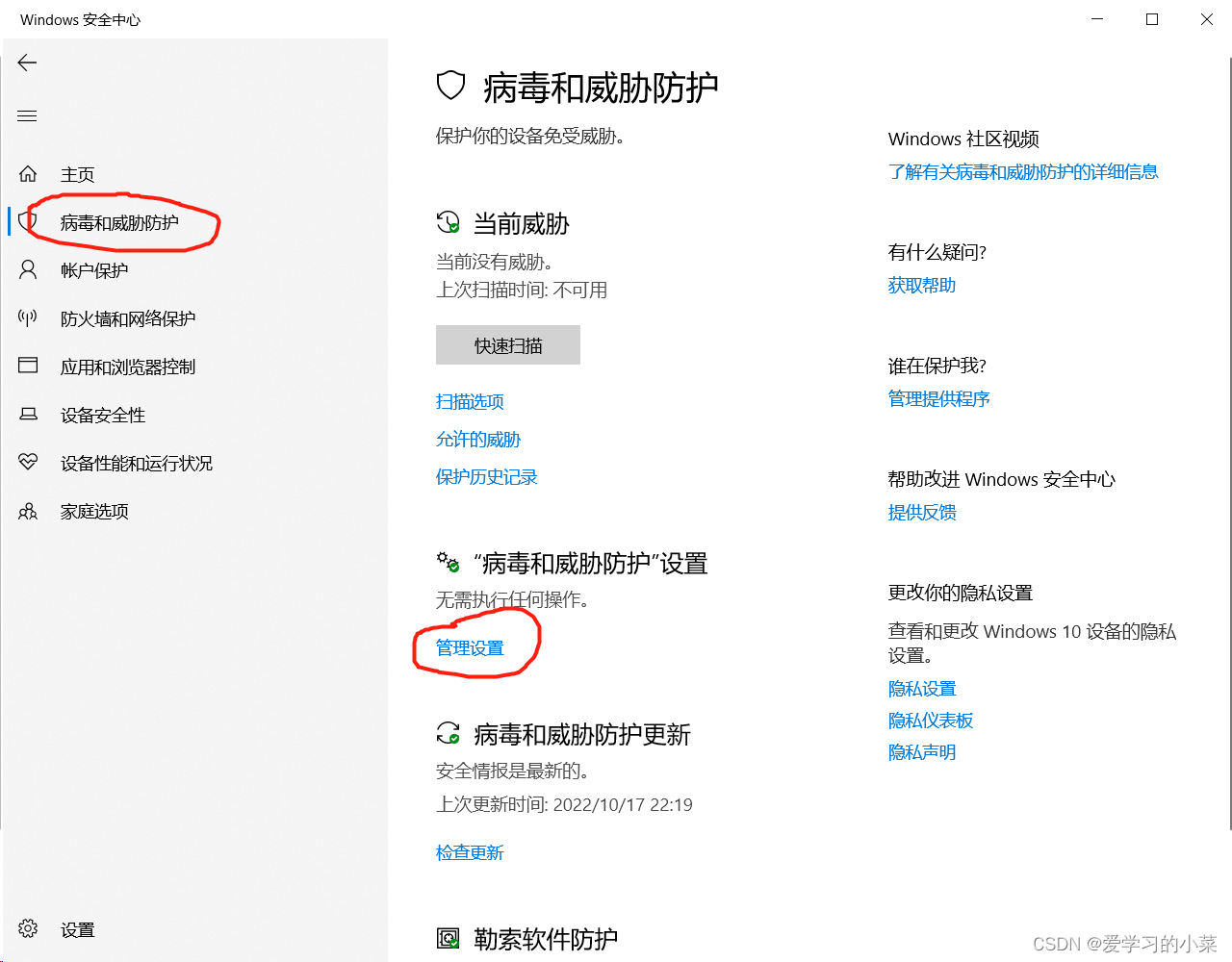Open the 隐私仪表板 link
Viewport: 1232px width, 962px height.
pos(931,721)
